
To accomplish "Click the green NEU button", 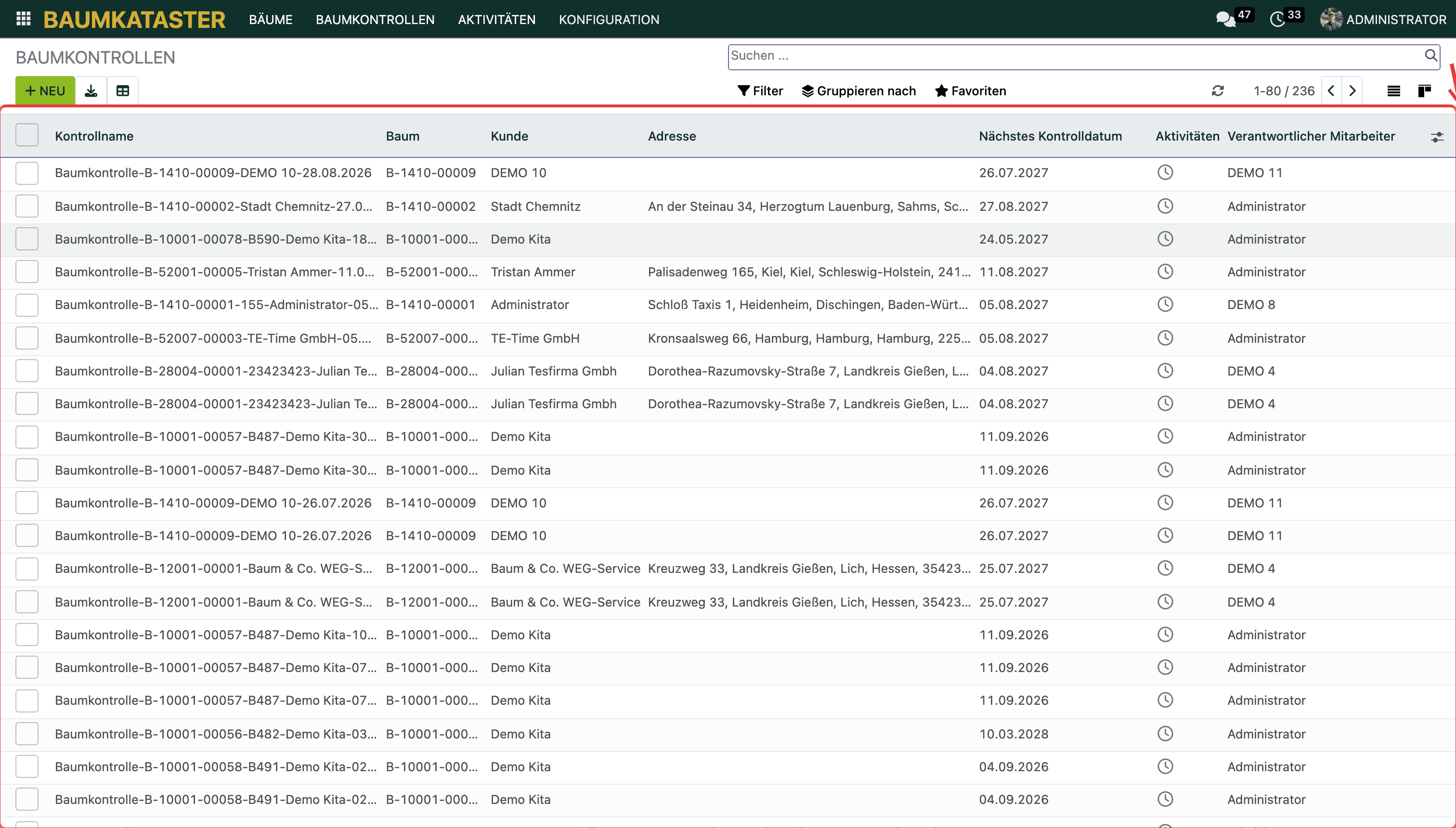I will pos(45,91).
